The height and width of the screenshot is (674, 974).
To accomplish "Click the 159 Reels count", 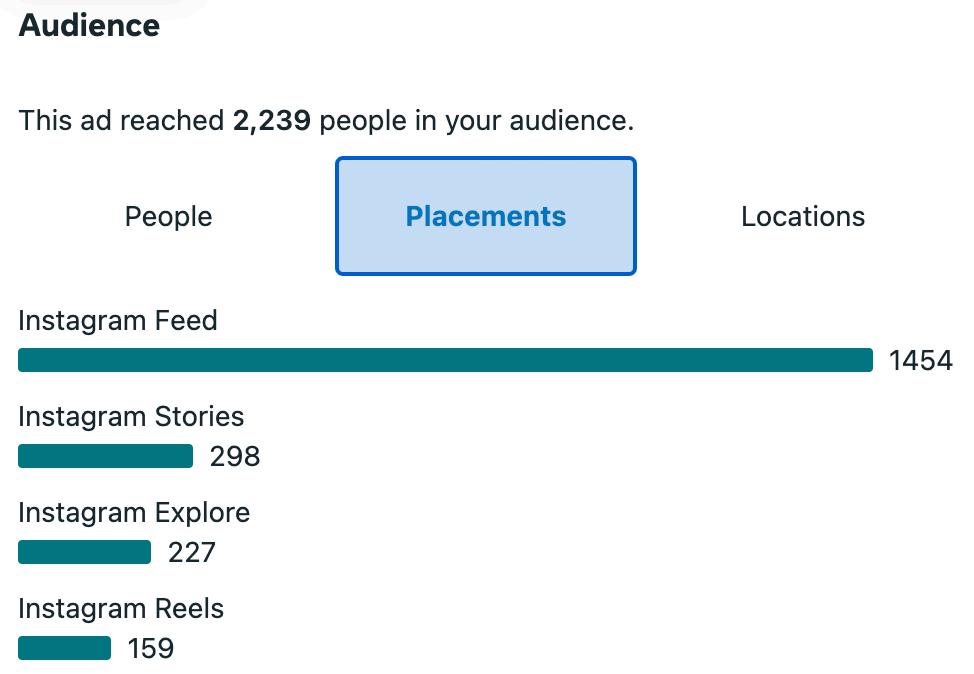I will click(x=151, y=649).
